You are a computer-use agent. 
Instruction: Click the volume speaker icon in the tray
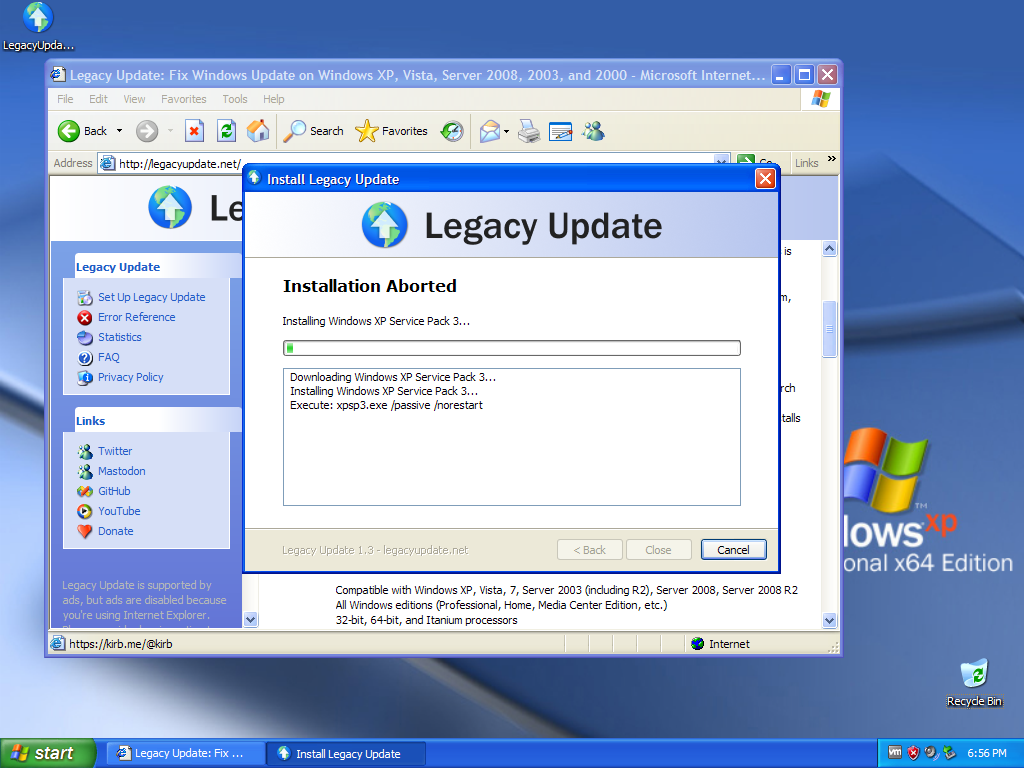click(930, 753)
